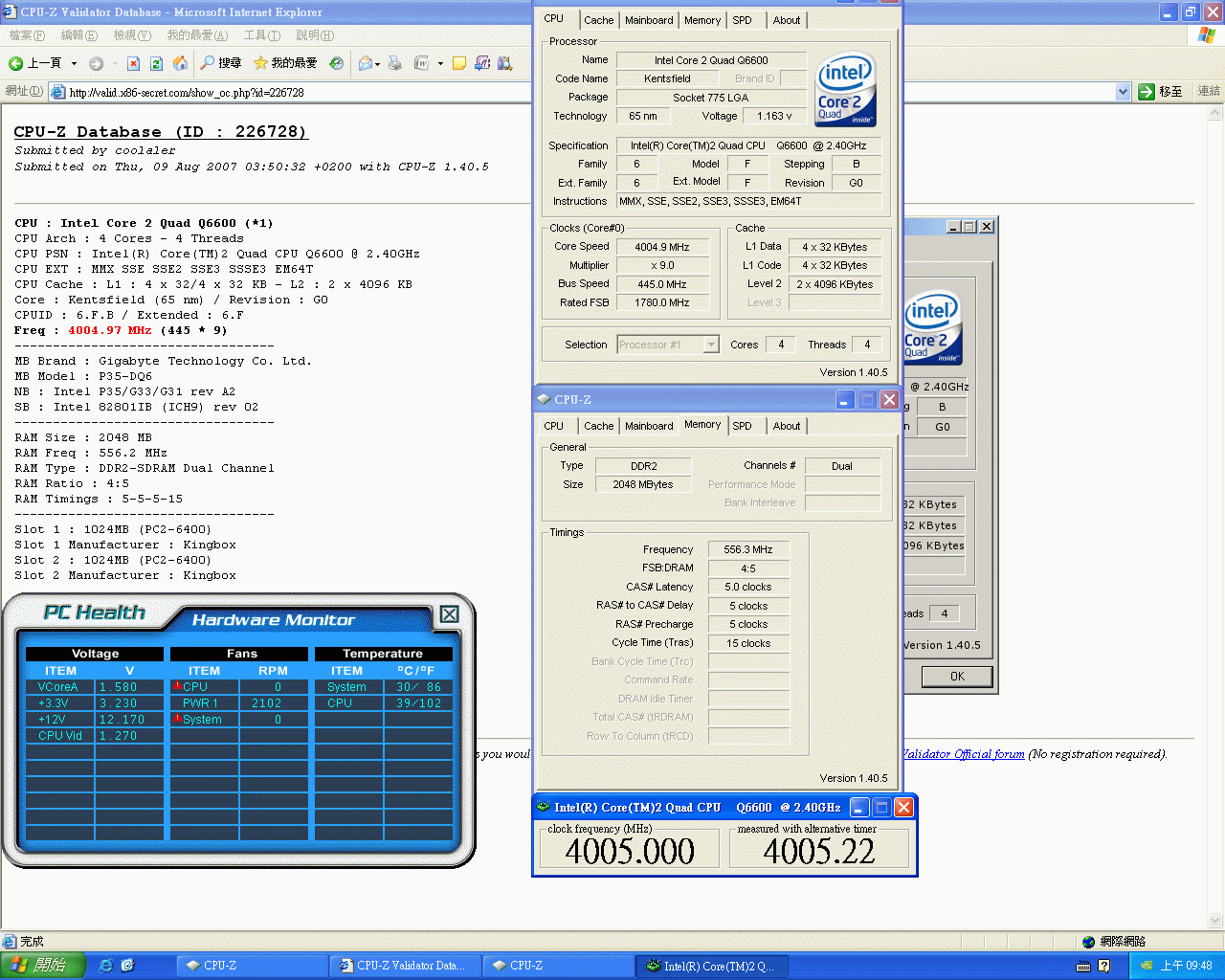
Task: Open the 搜尋 search pane
Action: pyautogui.click(x=221, y=63)
